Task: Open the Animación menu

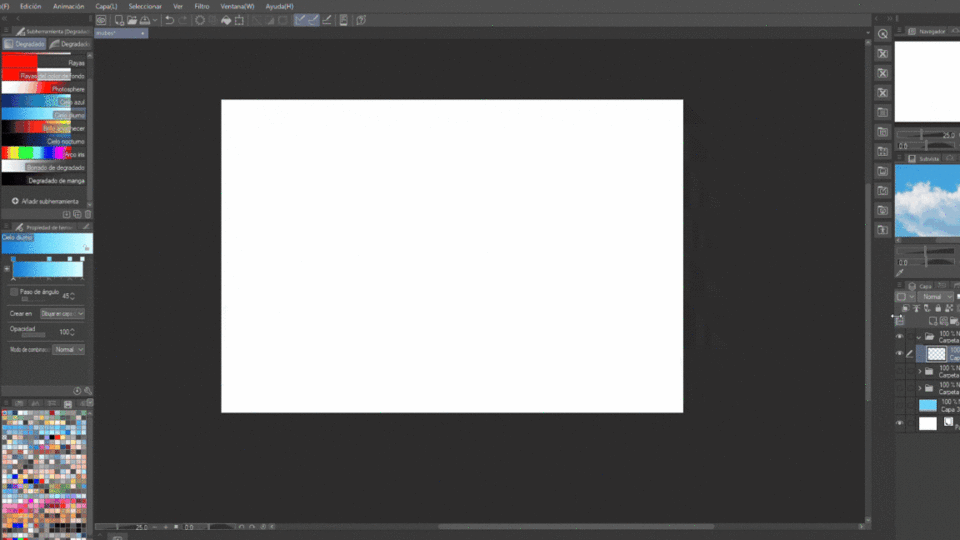Action: pos(69,6)
